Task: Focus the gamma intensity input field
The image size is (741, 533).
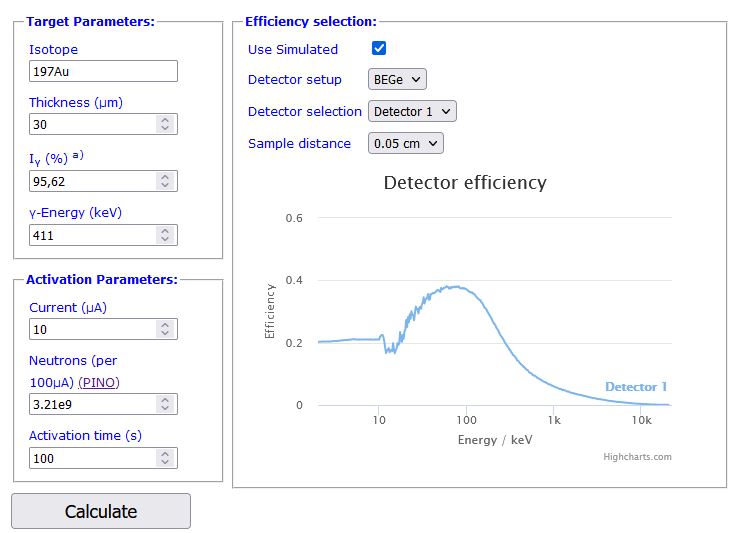Action: click(92, 181)
